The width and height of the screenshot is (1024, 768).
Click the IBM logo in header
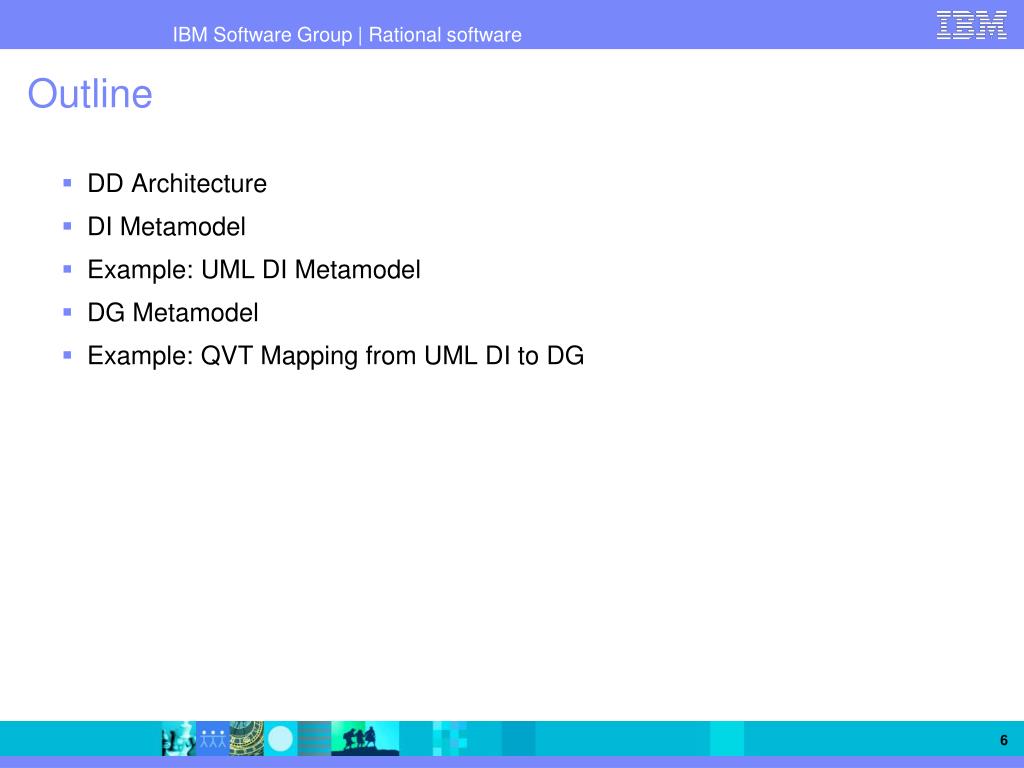971,25
